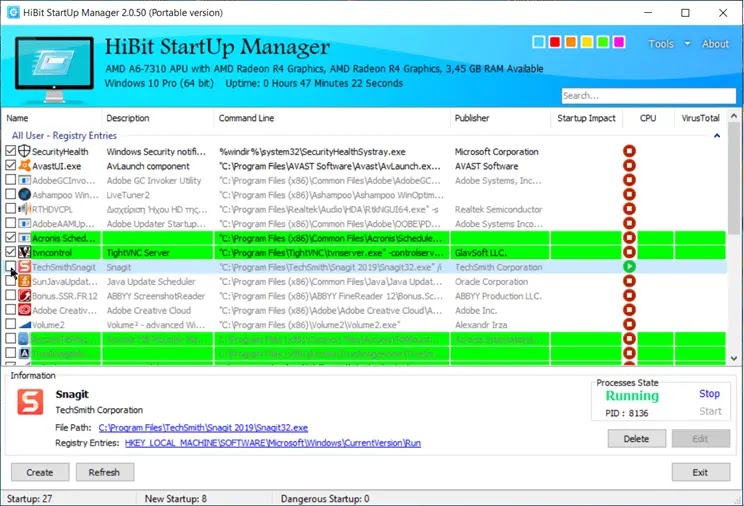
Task: Click the red status icon for SunJavaUpdate
Action: [x=629, y=281]
